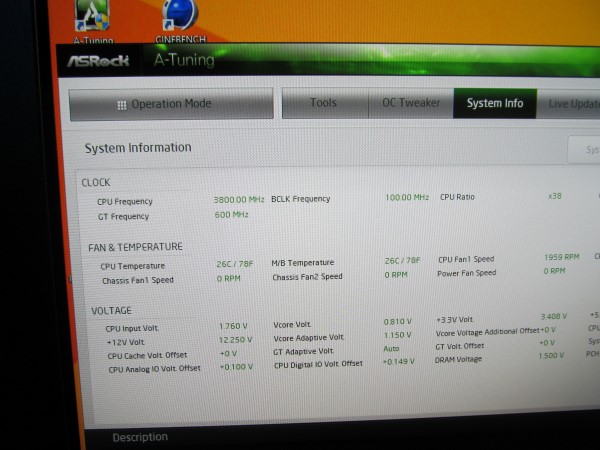Click the Auto value for GT Adaptive Volt
Viewport: 600px width, 450px height.
(x=391, y=349)
